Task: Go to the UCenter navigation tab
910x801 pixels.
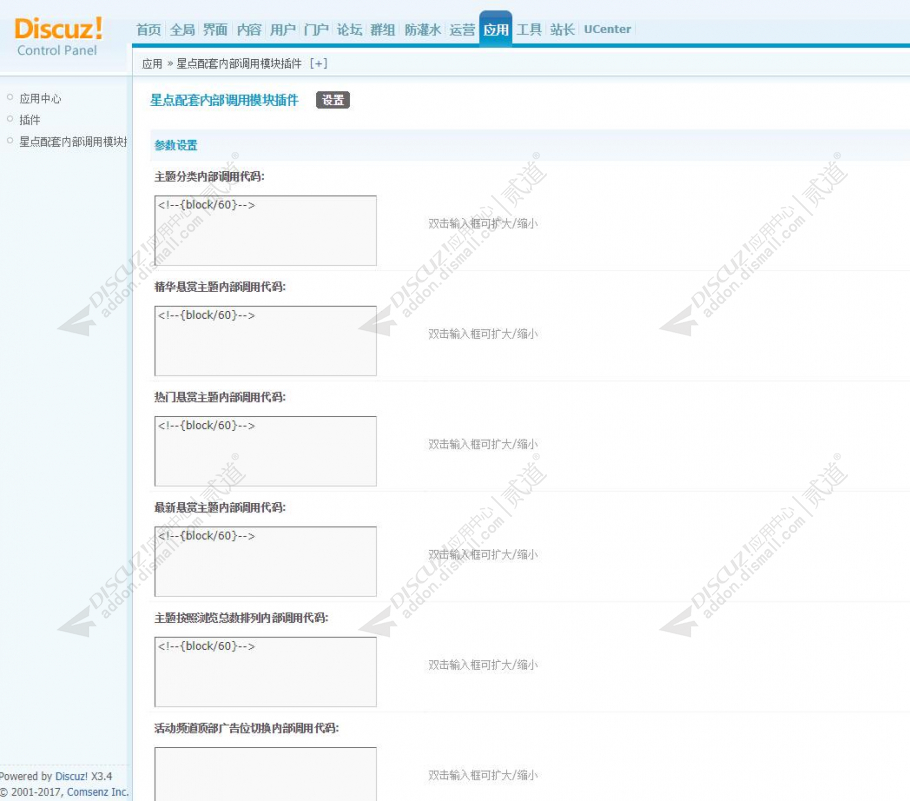Action: tap(607, 30)
